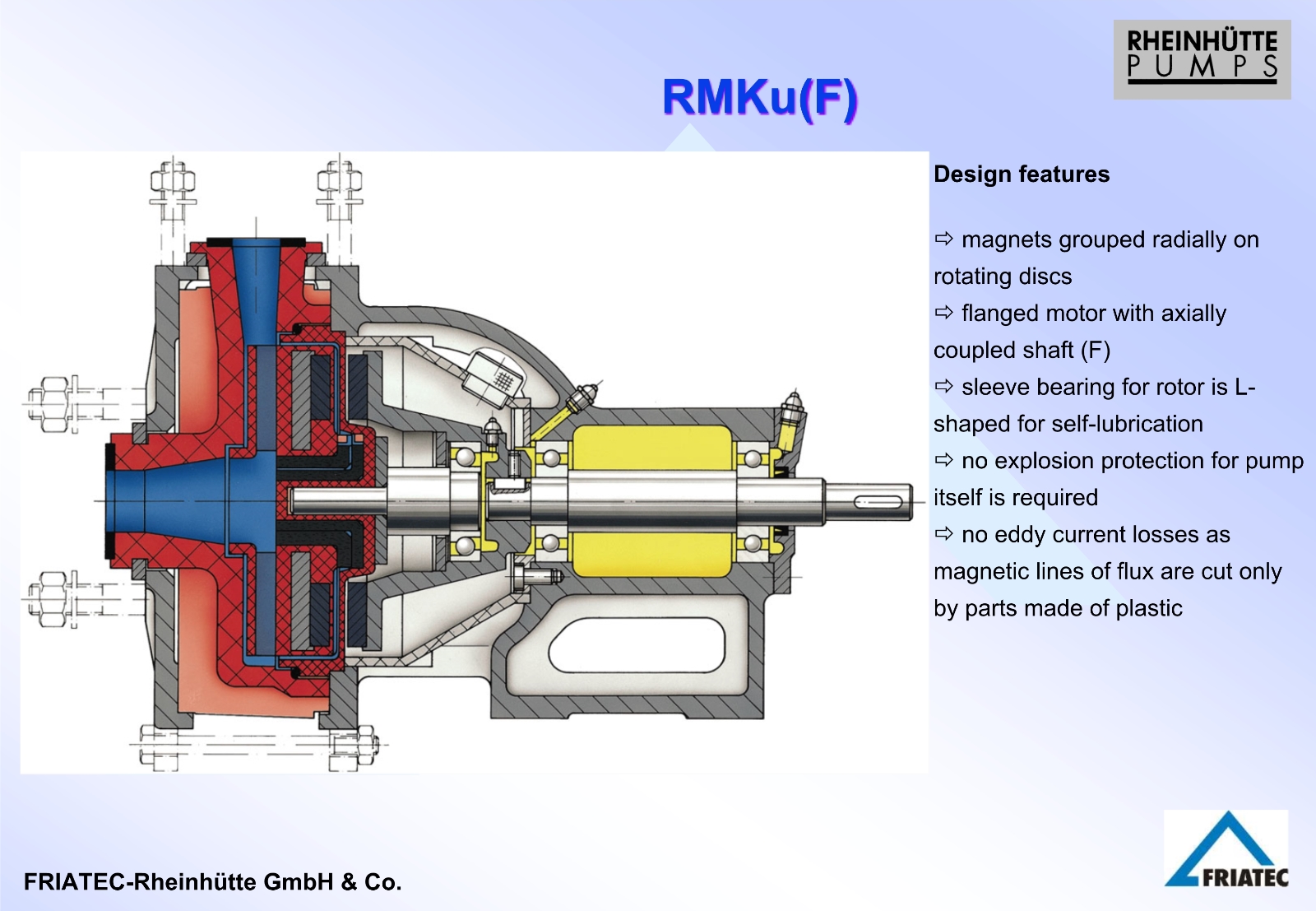Select the 'Design features' heading

pos(1022,174)
